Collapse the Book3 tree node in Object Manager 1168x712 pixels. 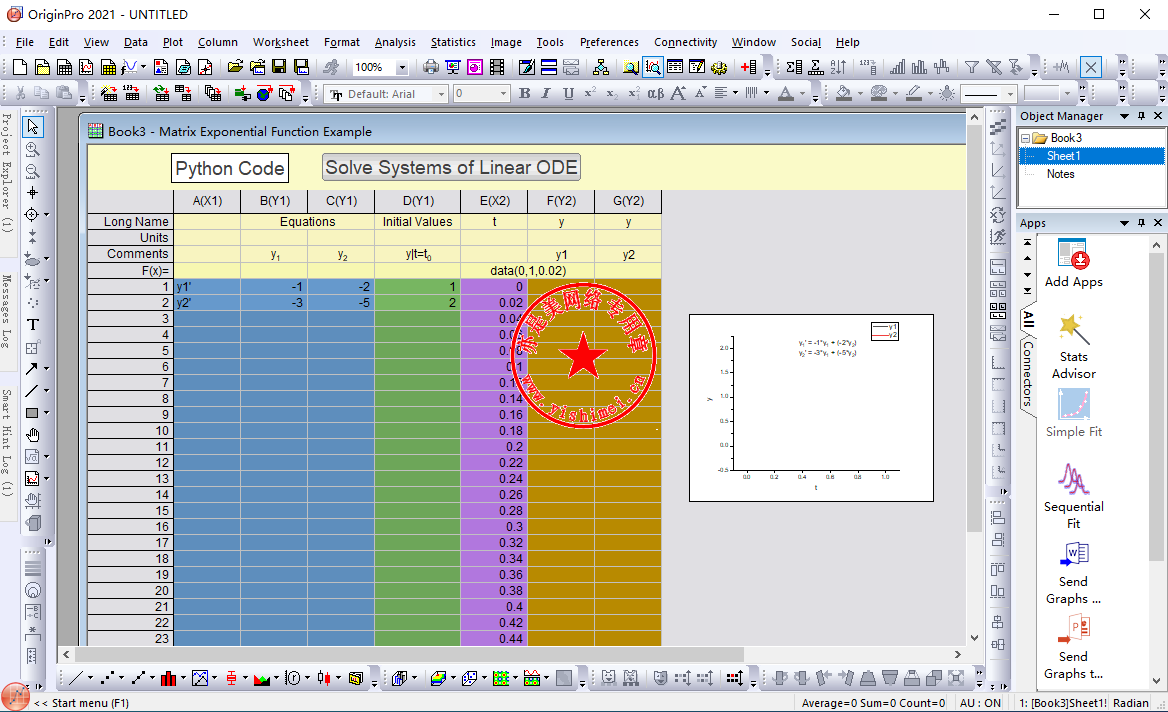click(1025, 138)
